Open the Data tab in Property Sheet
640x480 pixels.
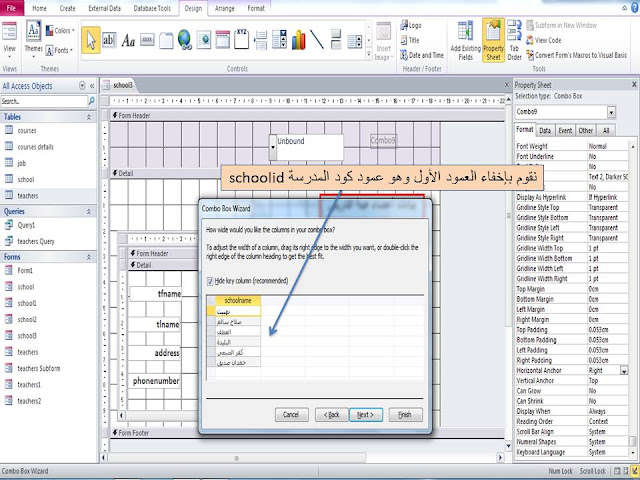click(545, 131)
